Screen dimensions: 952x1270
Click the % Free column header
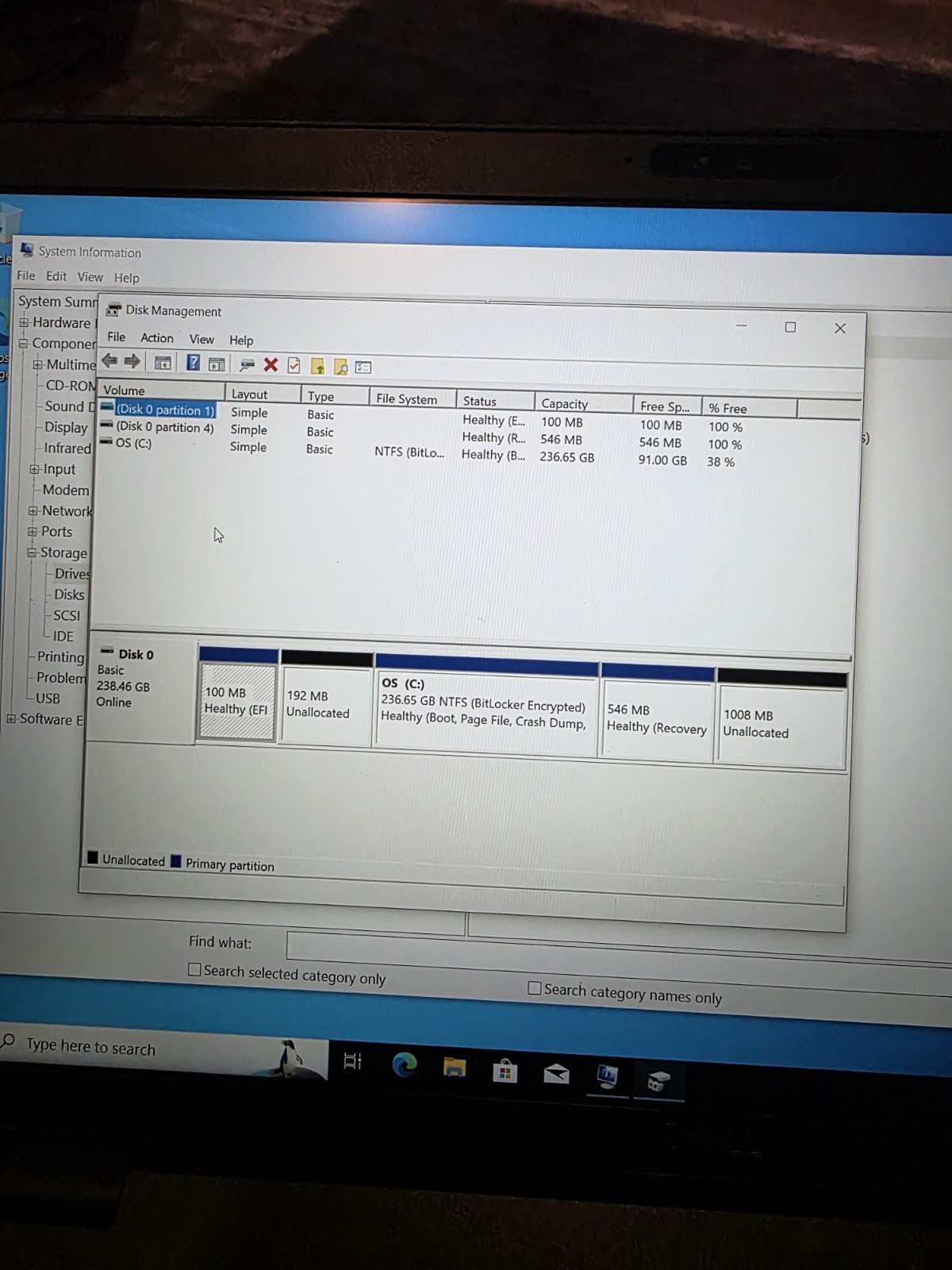coord(750,408)
